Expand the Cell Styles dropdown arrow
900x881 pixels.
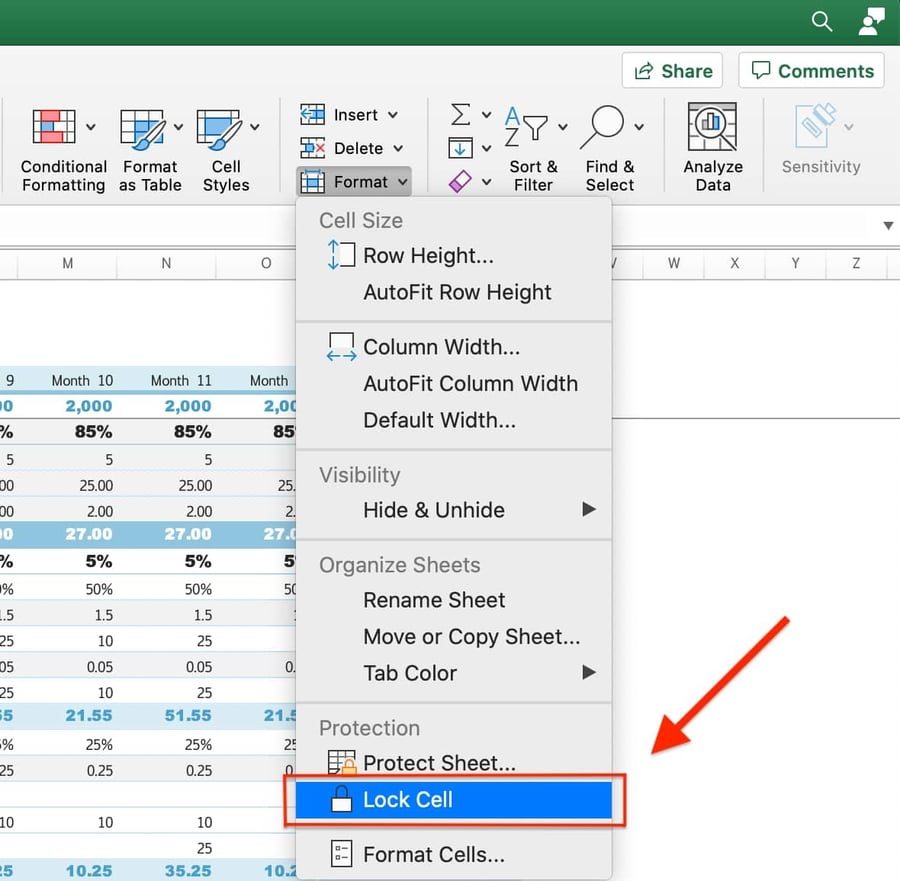[255, 127]
